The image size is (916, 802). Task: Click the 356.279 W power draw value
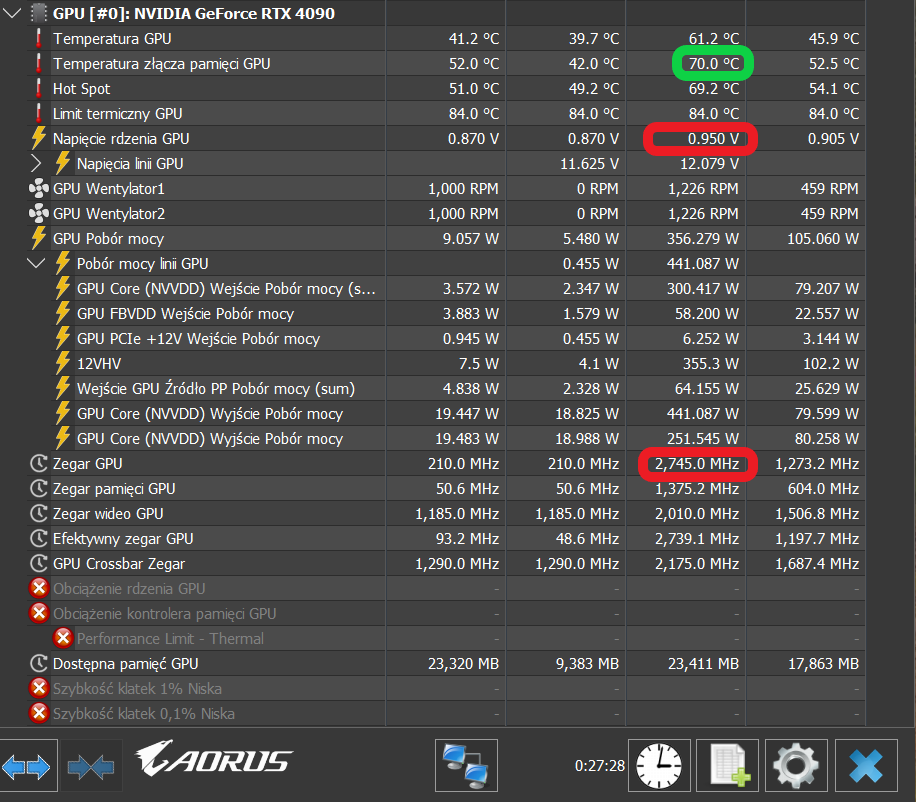[x=703, y=239]
